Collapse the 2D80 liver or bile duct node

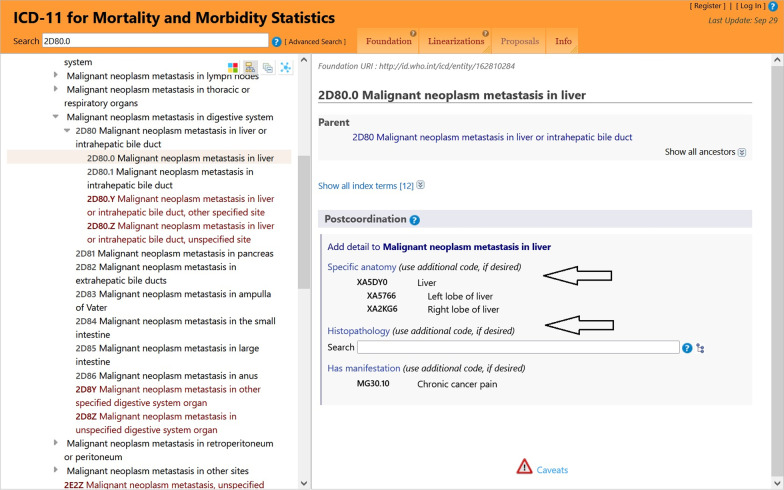tap(67, 131)
